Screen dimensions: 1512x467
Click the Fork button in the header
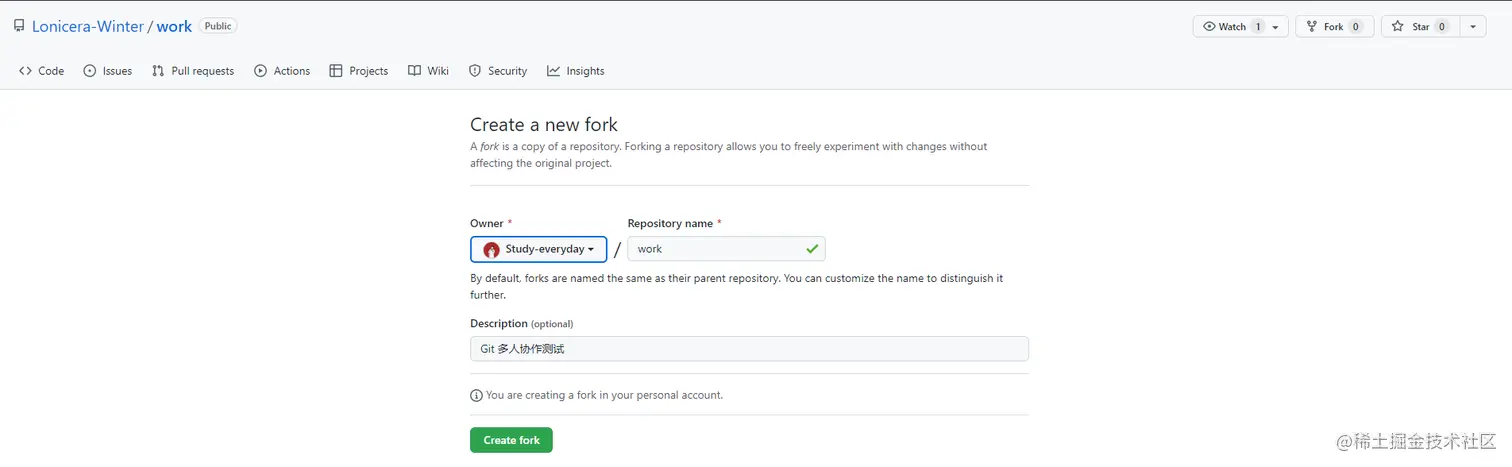1334,27
